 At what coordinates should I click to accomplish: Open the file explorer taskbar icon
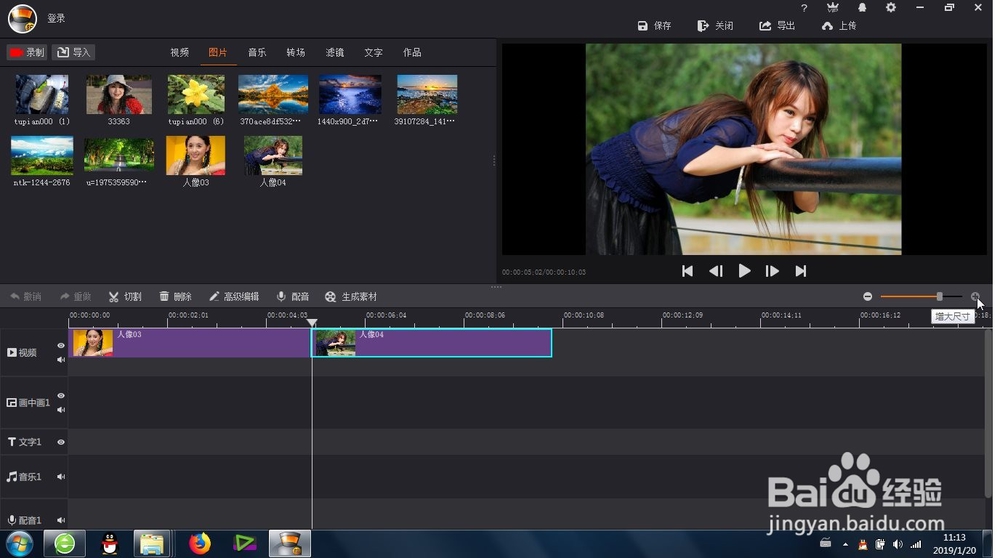[152, 544]
